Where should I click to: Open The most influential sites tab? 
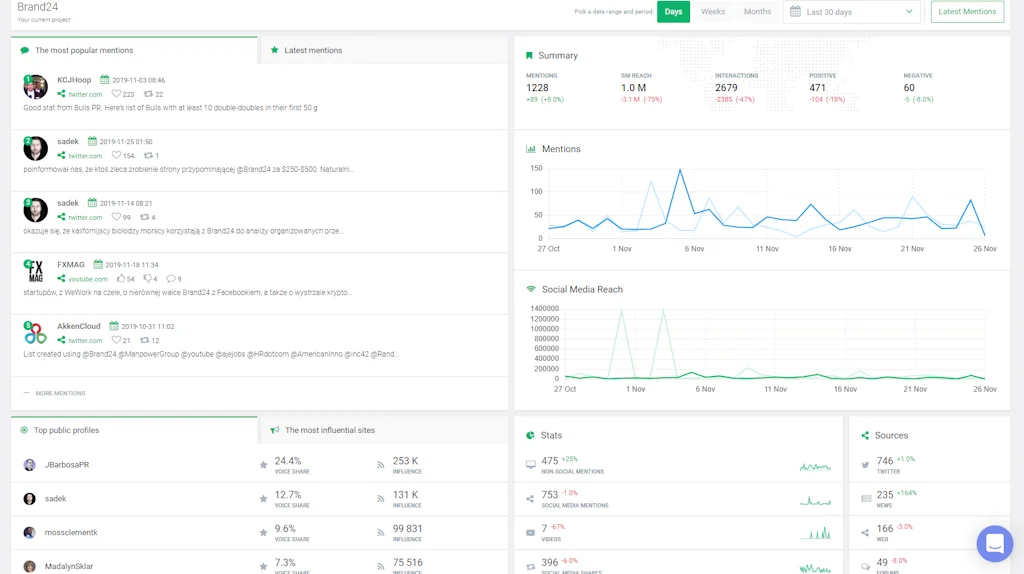tap(329, 430)
